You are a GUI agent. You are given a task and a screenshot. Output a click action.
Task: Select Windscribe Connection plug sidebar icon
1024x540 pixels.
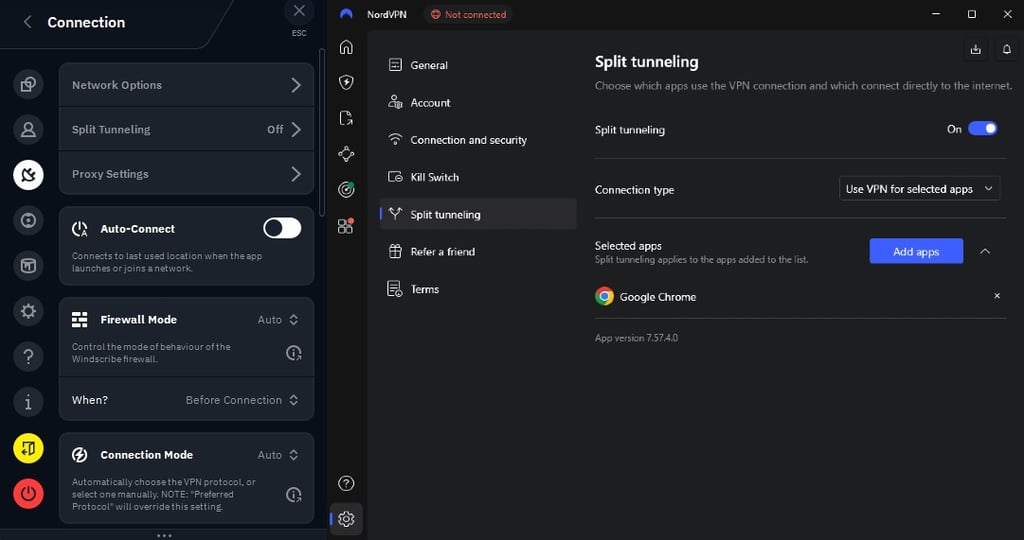28,175
